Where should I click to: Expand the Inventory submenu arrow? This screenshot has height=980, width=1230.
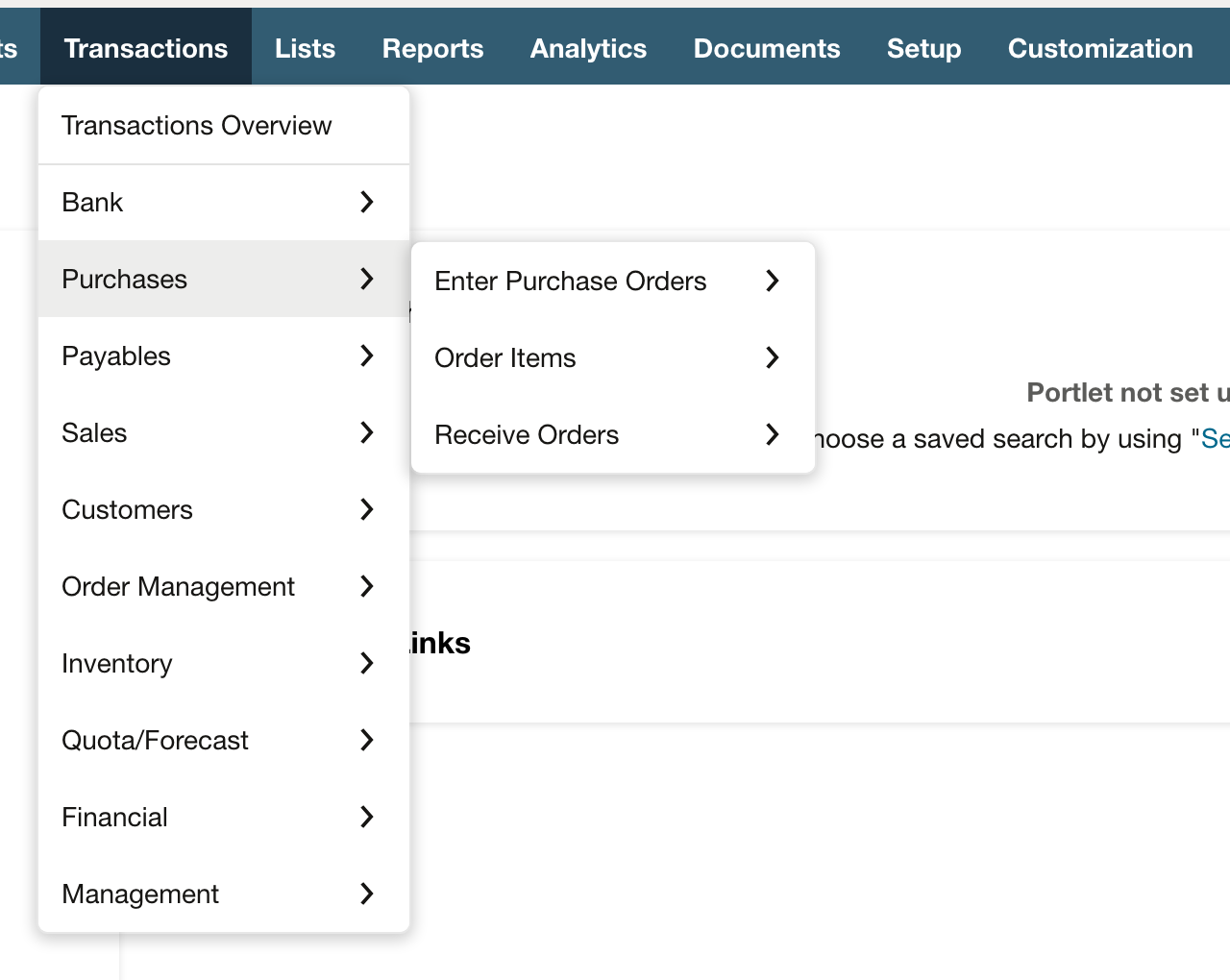366,663
